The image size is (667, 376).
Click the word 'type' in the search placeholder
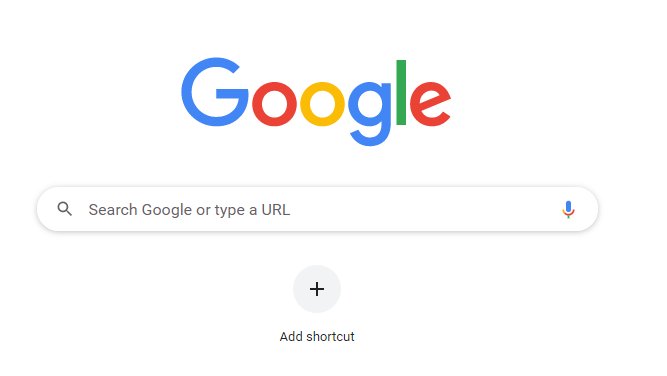(229, 211)
